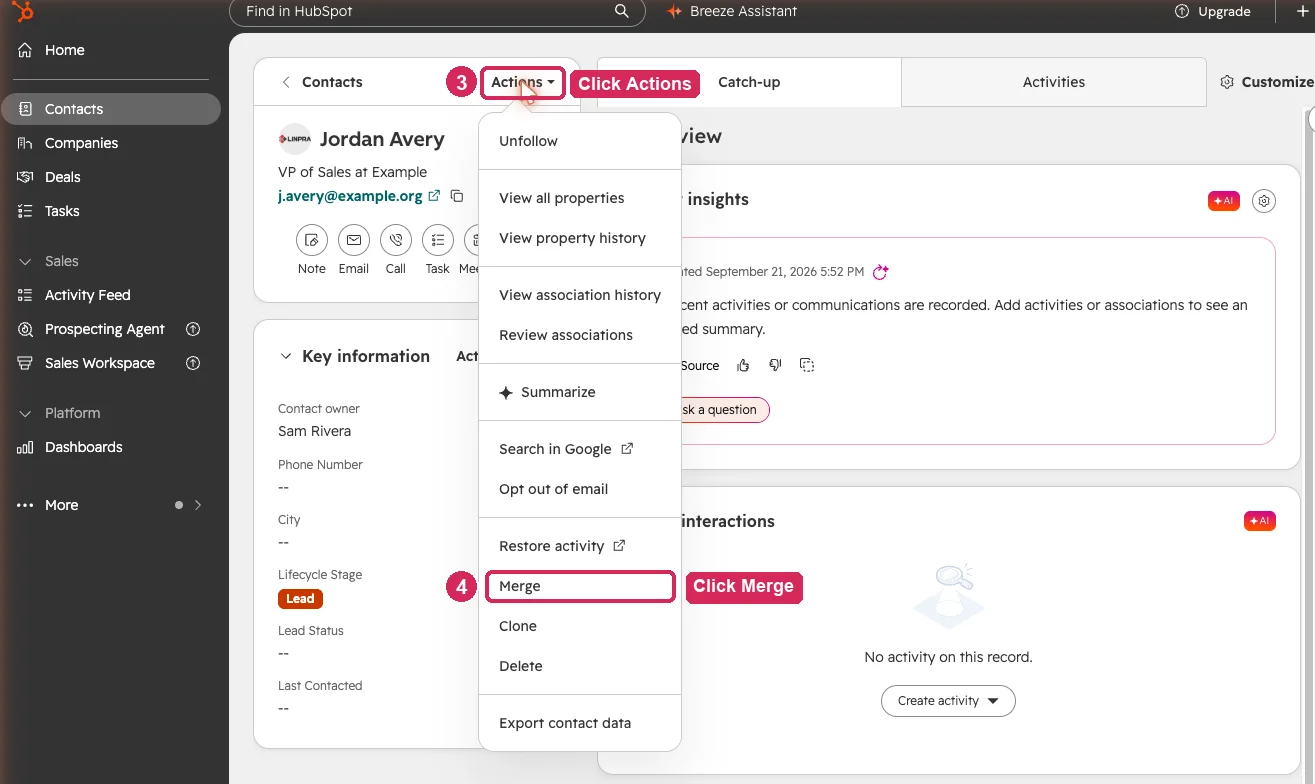1315x784 pixels.
Task: Click the insights AI badge
Action: click(1224, 201)
